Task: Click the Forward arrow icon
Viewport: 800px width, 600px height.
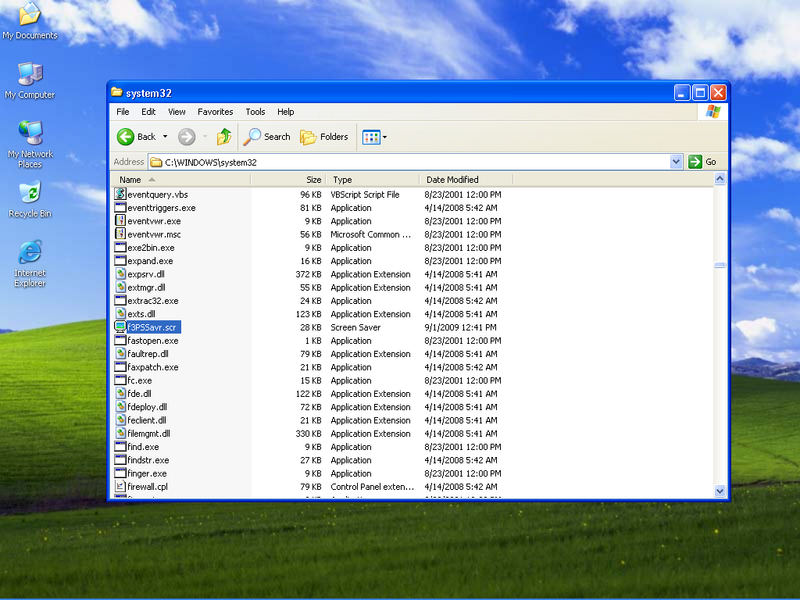Action: click(x=187, y=137)
